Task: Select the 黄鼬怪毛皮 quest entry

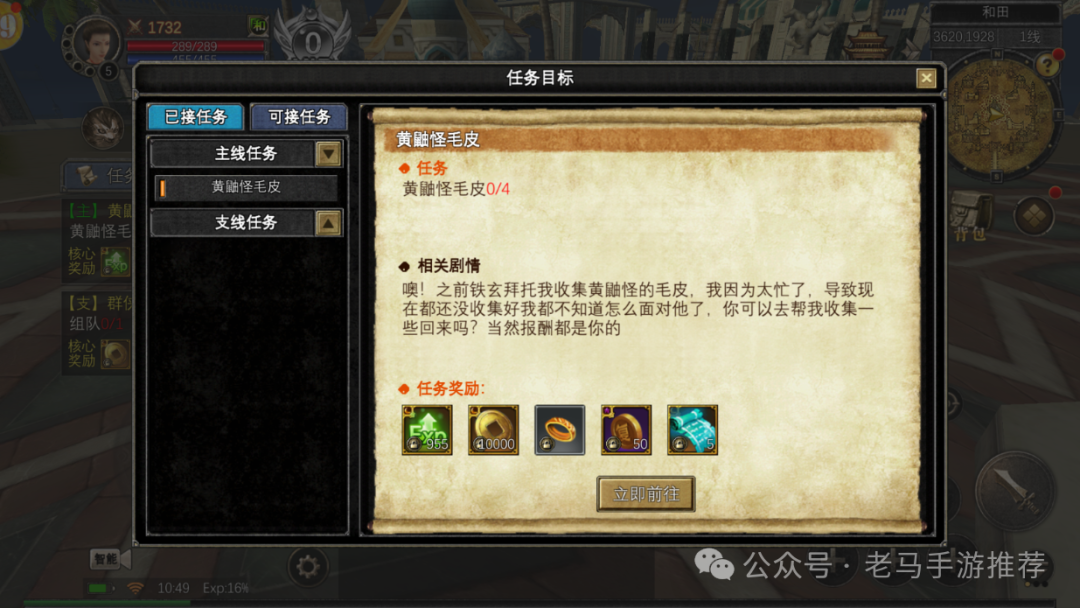Action: coord(246,187)
